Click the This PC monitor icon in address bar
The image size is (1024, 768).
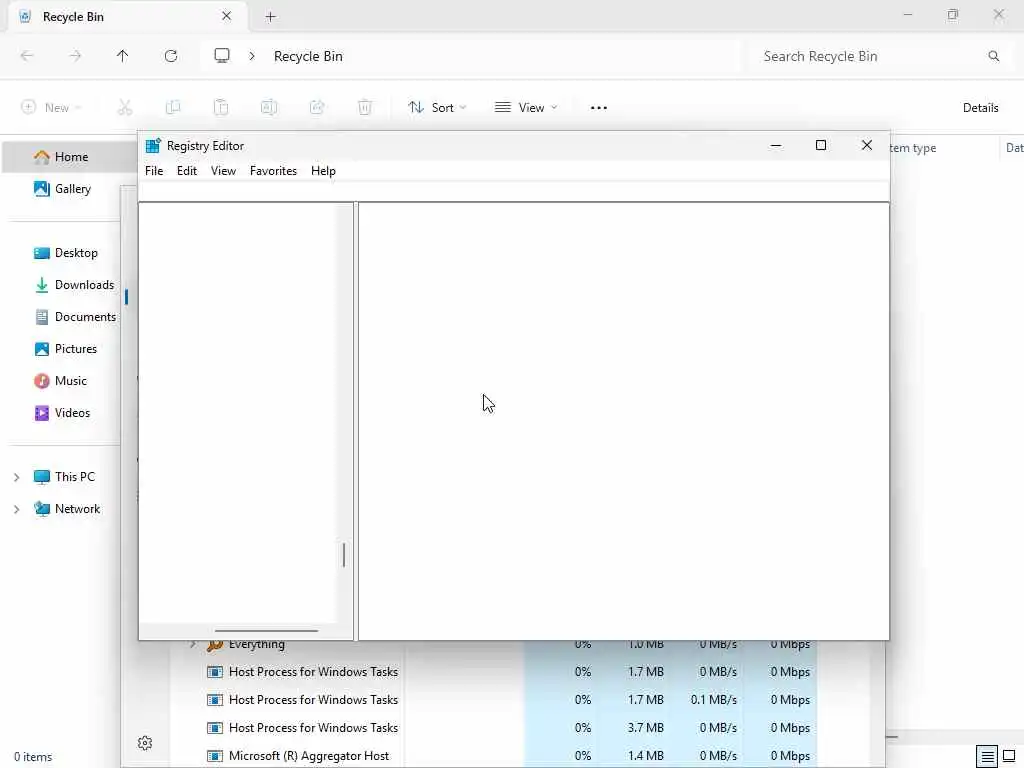[222, 56]
